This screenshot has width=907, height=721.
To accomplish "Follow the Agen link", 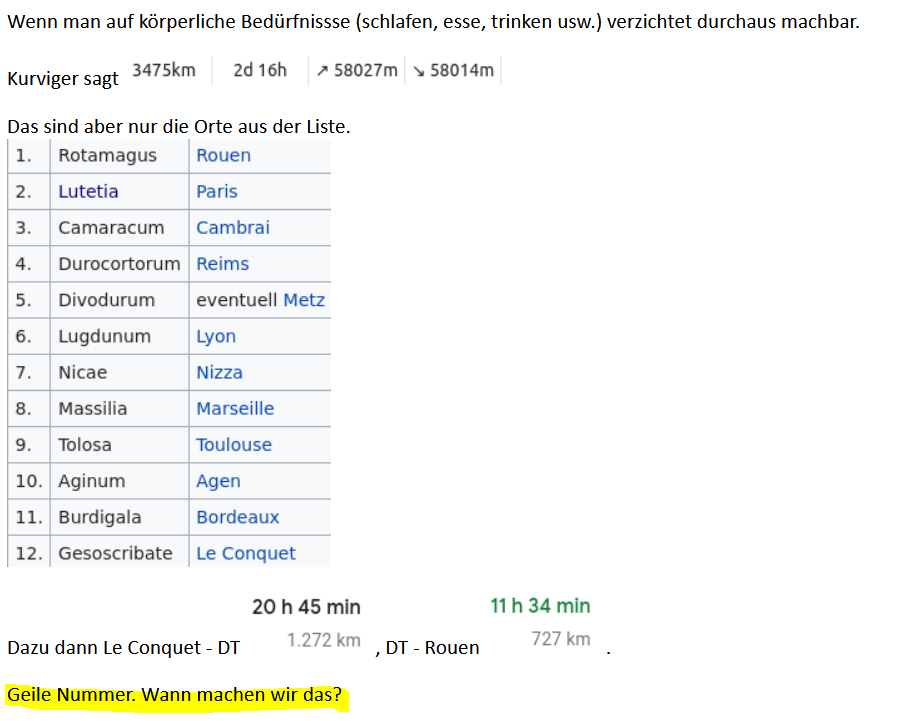I will pos(217,481).
